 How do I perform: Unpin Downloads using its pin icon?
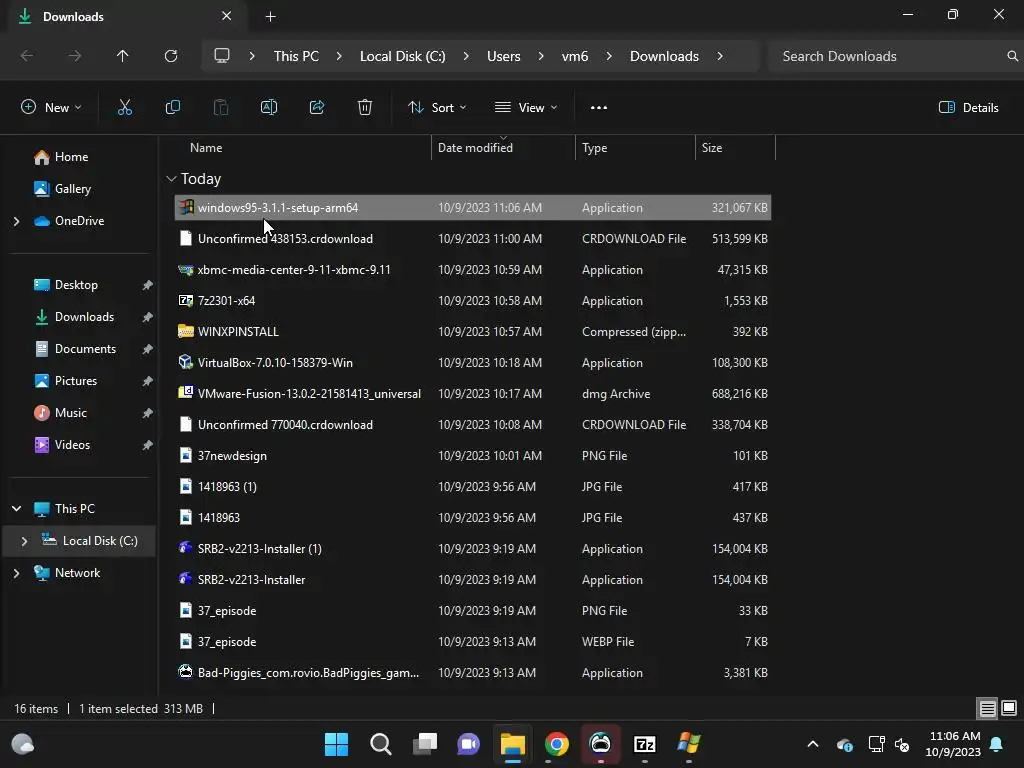tap(148, 317)
